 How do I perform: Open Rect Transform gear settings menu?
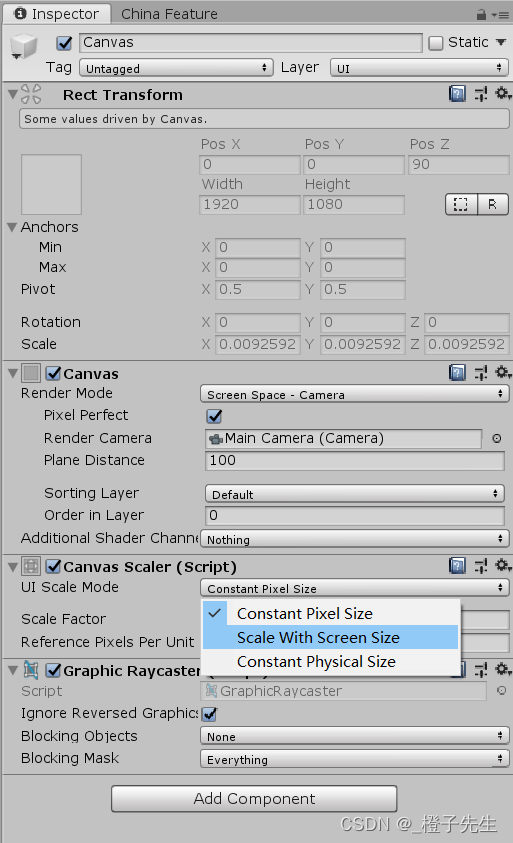tap(503, 94)
